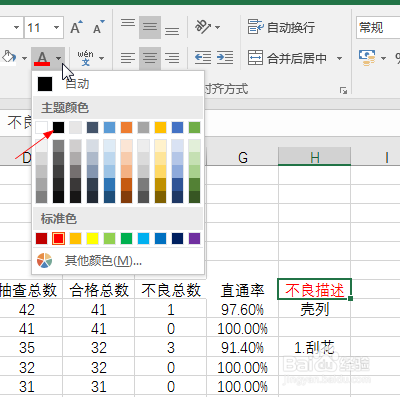Click the font size input showing 11
Viewport: 400px width, 397px height.
point(38,27)
